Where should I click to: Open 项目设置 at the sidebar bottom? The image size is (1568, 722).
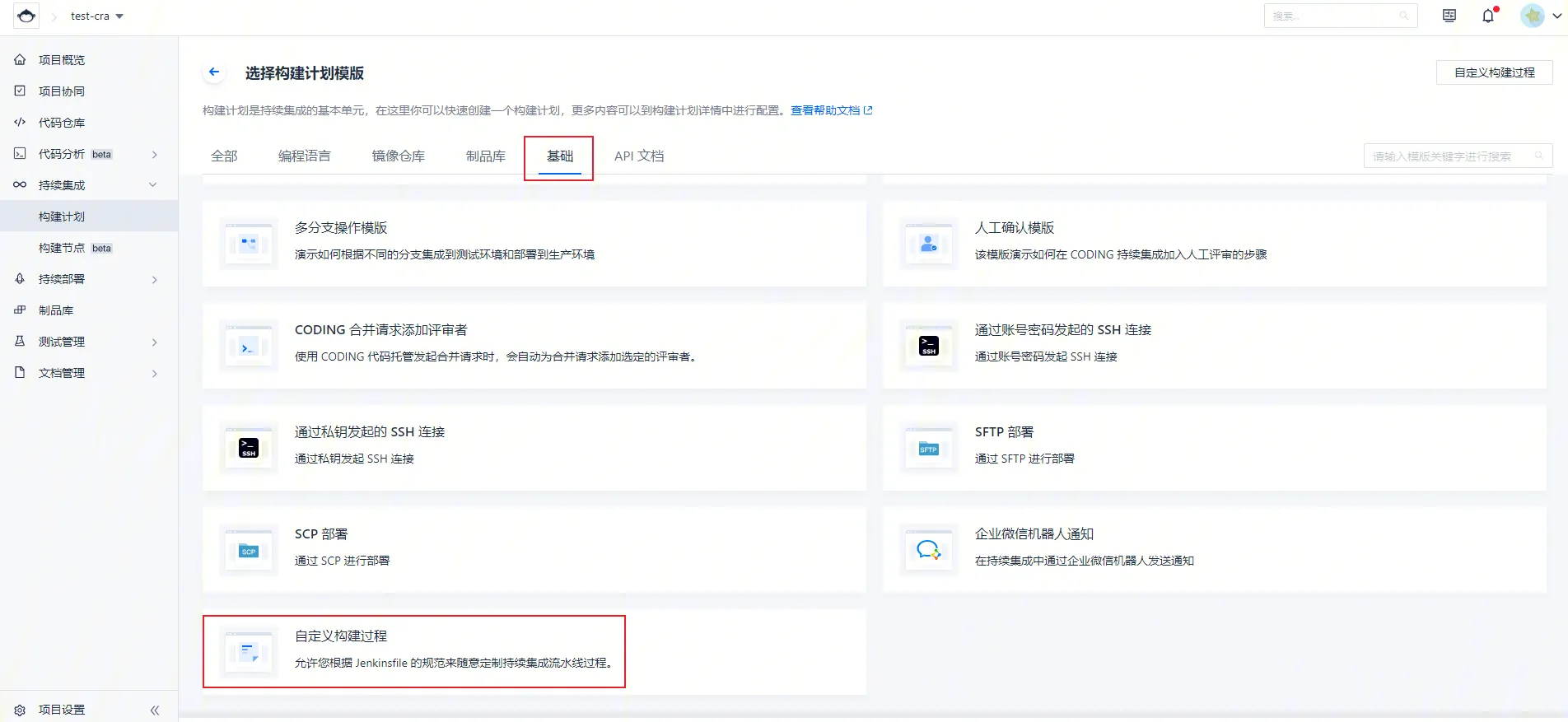62,710
